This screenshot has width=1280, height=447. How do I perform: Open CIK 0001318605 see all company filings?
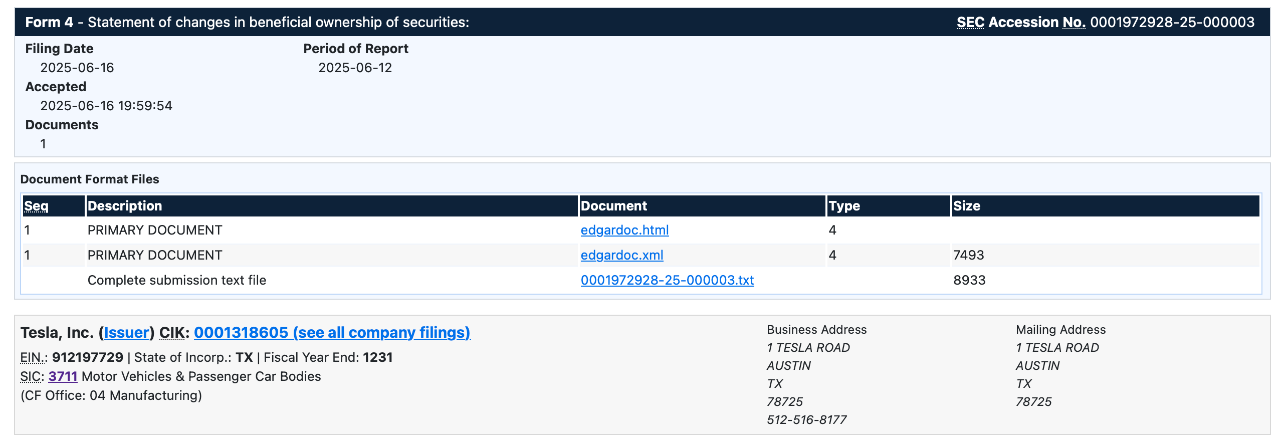pyautogui.click(x=332, y=332)
